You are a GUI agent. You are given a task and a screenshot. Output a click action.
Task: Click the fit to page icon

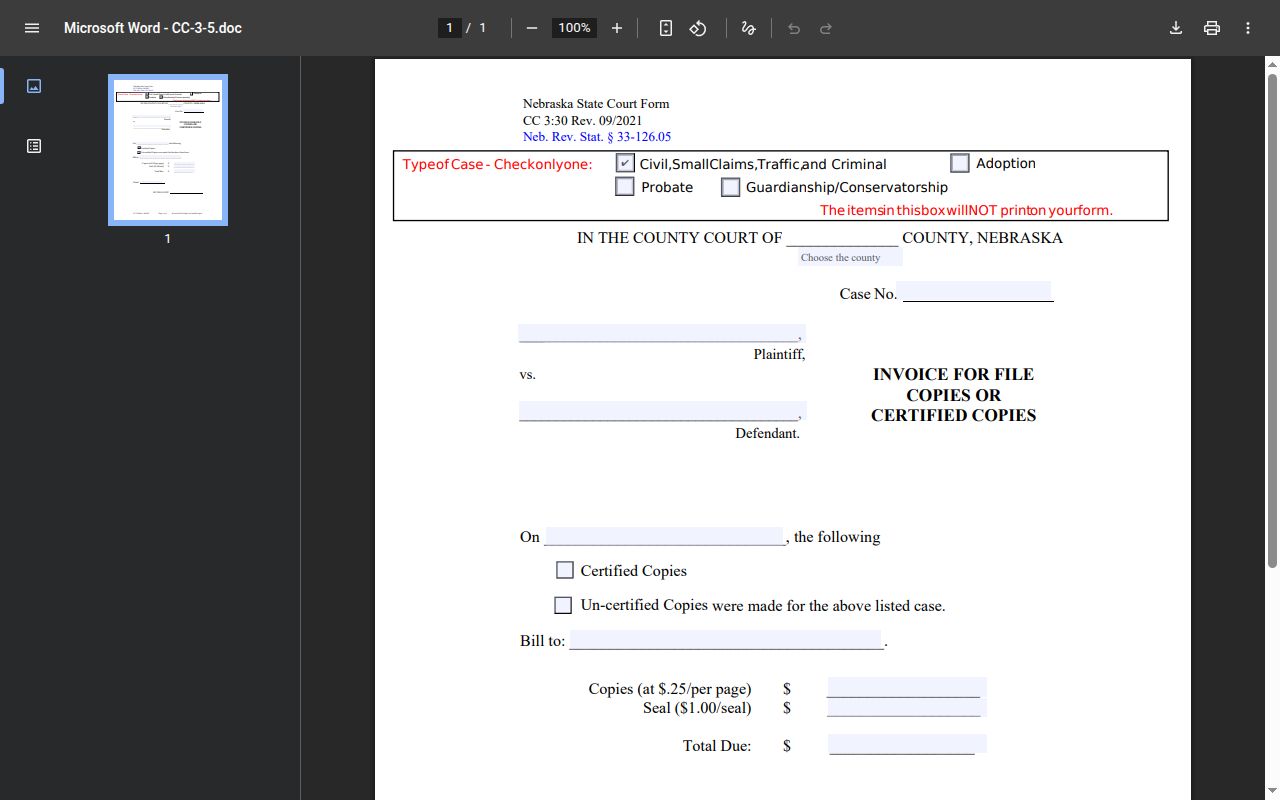[x=666, y=28]
